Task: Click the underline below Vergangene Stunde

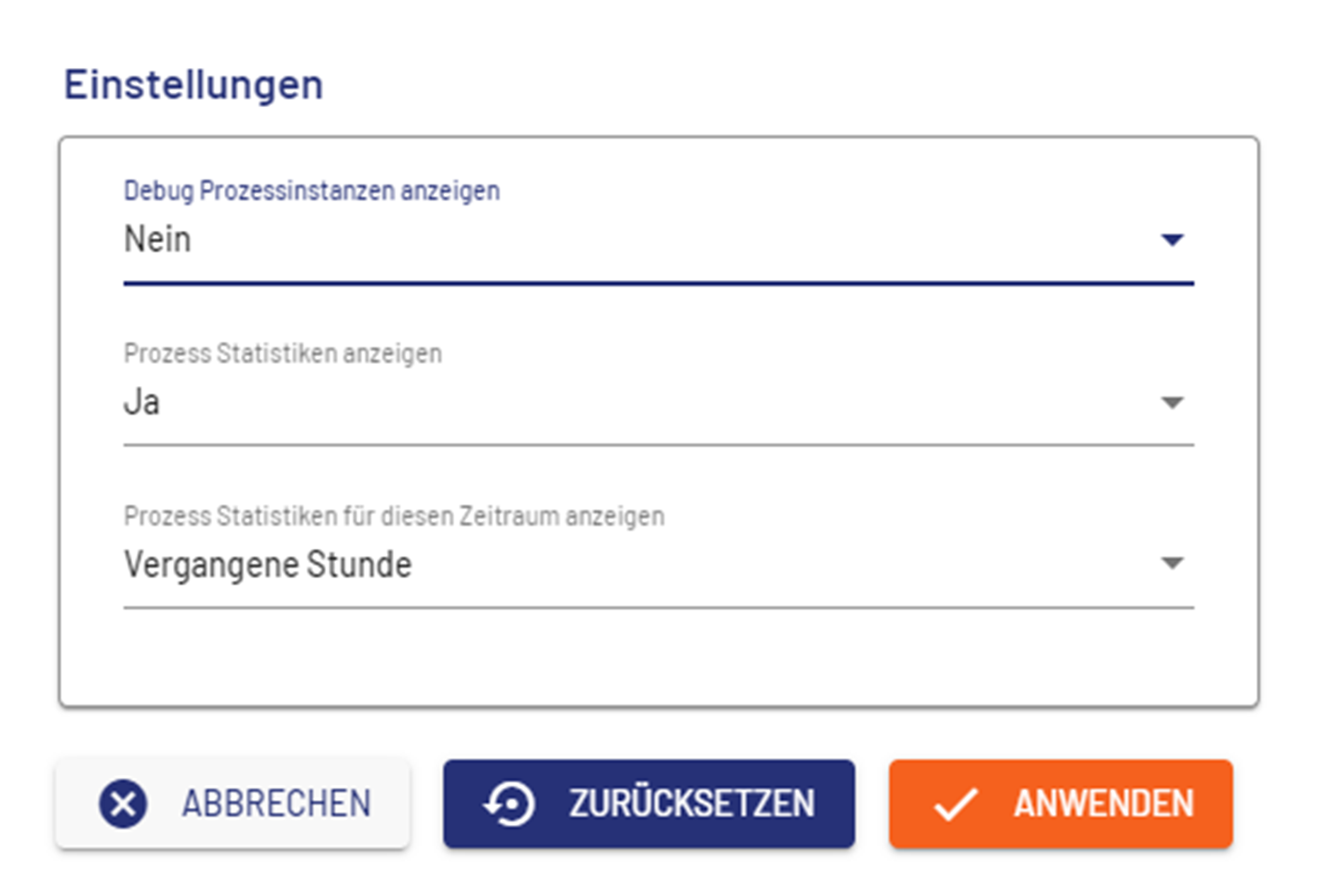Action: [658, 608]
